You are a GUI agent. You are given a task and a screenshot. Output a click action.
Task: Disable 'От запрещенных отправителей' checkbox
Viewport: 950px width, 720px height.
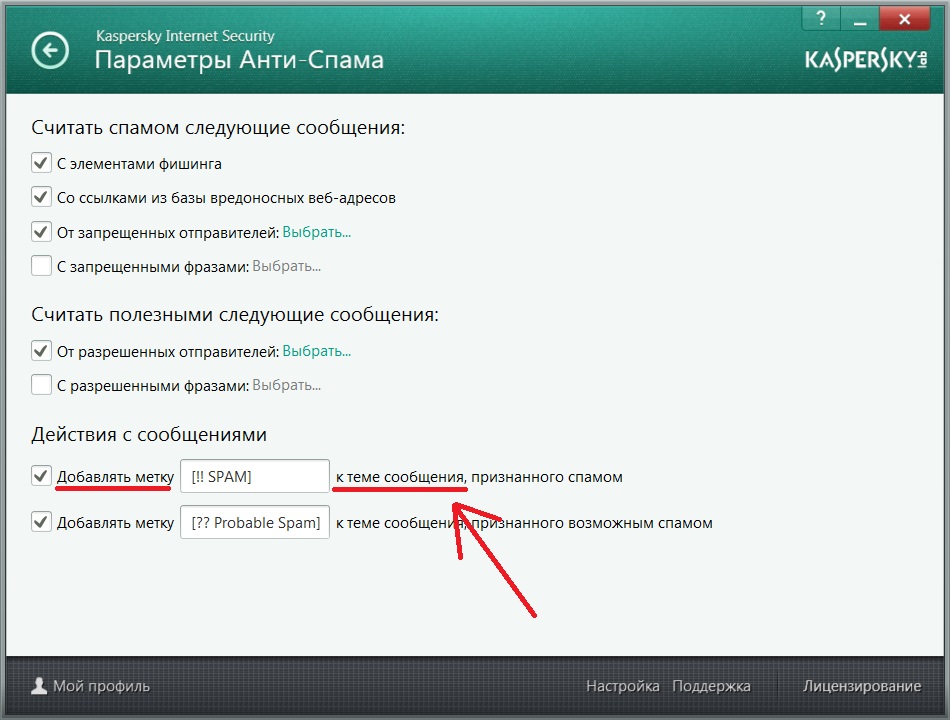tap(41, 232)
